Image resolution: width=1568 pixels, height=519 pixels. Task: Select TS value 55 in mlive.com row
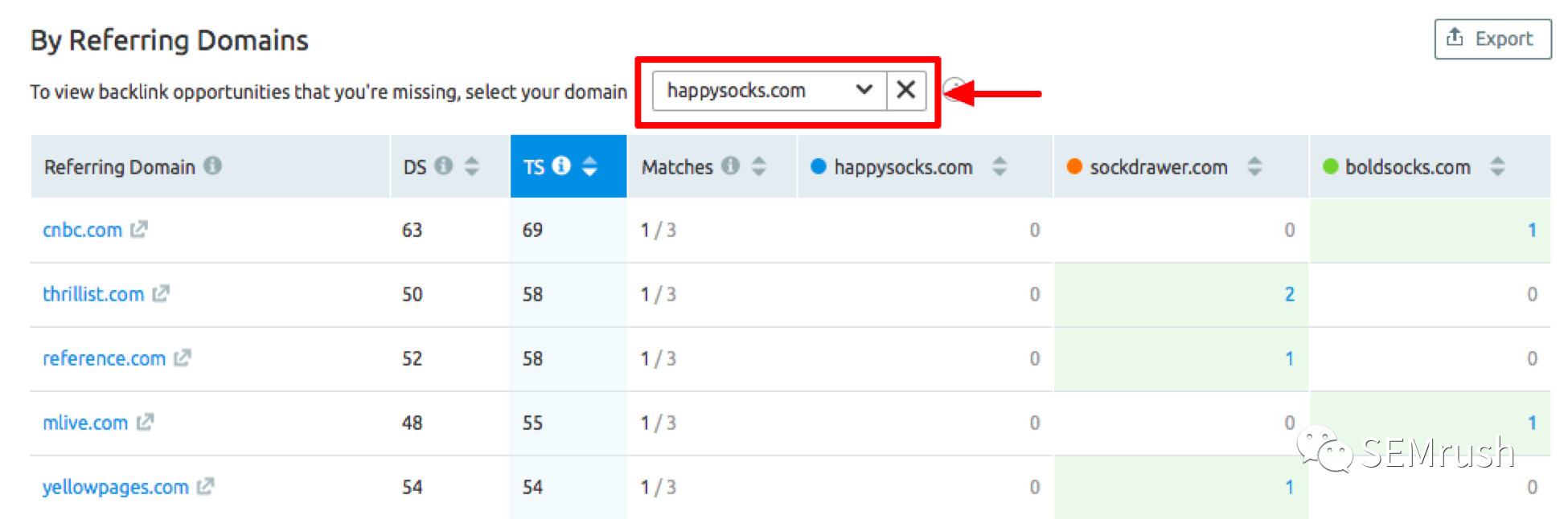(532, 423)
